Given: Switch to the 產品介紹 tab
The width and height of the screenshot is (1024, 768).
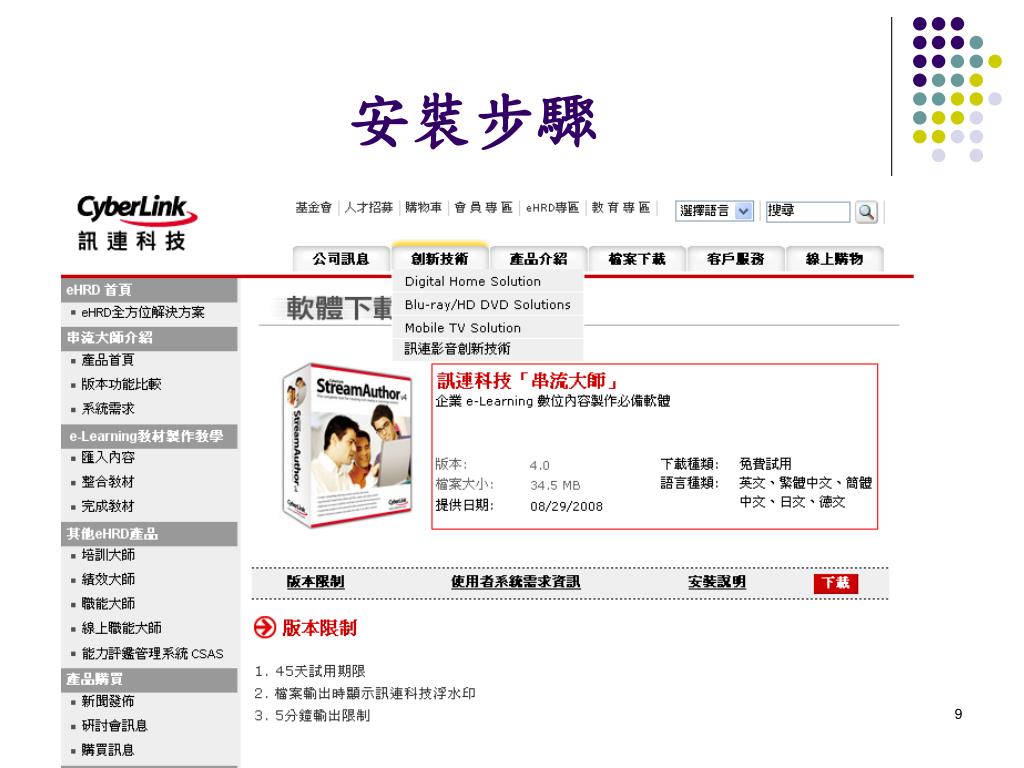Looking at the screenshot, I should (538, 259).
